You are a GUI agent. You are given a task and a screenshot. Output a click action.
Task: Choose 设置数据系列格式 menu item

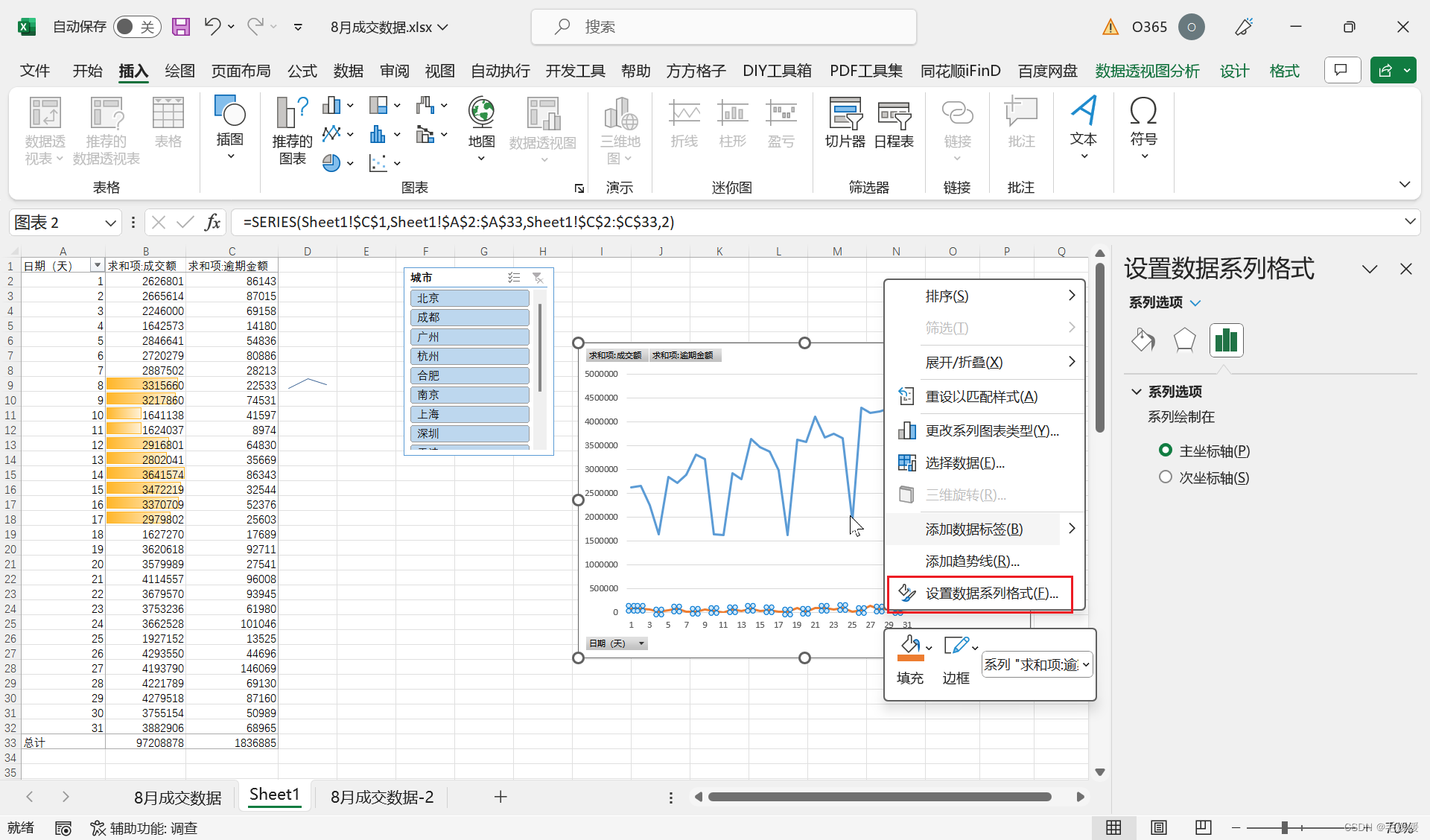pos(980,594)
